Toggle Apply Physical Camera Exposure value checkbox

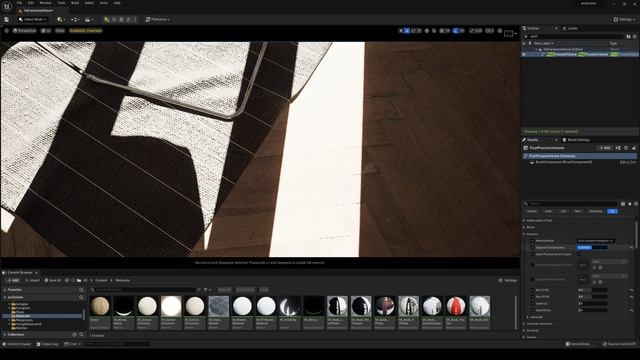(579, 254)
